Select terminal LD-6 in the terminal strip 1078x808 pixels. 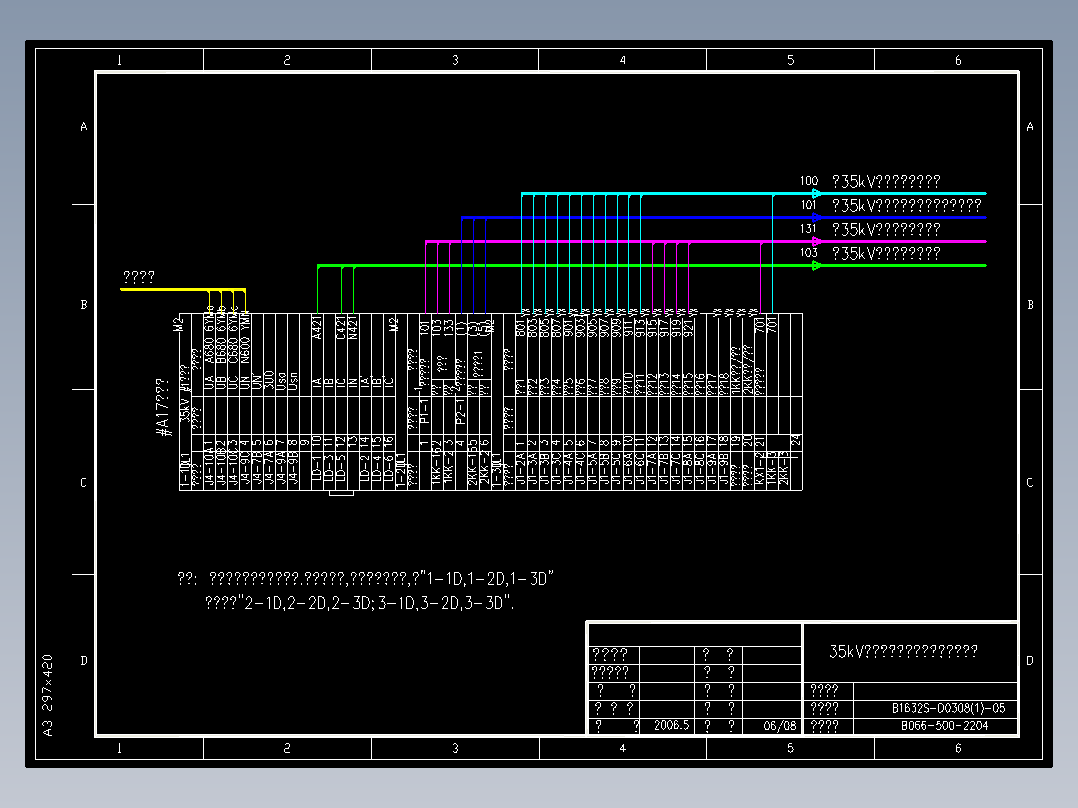(x=389, y=468)
